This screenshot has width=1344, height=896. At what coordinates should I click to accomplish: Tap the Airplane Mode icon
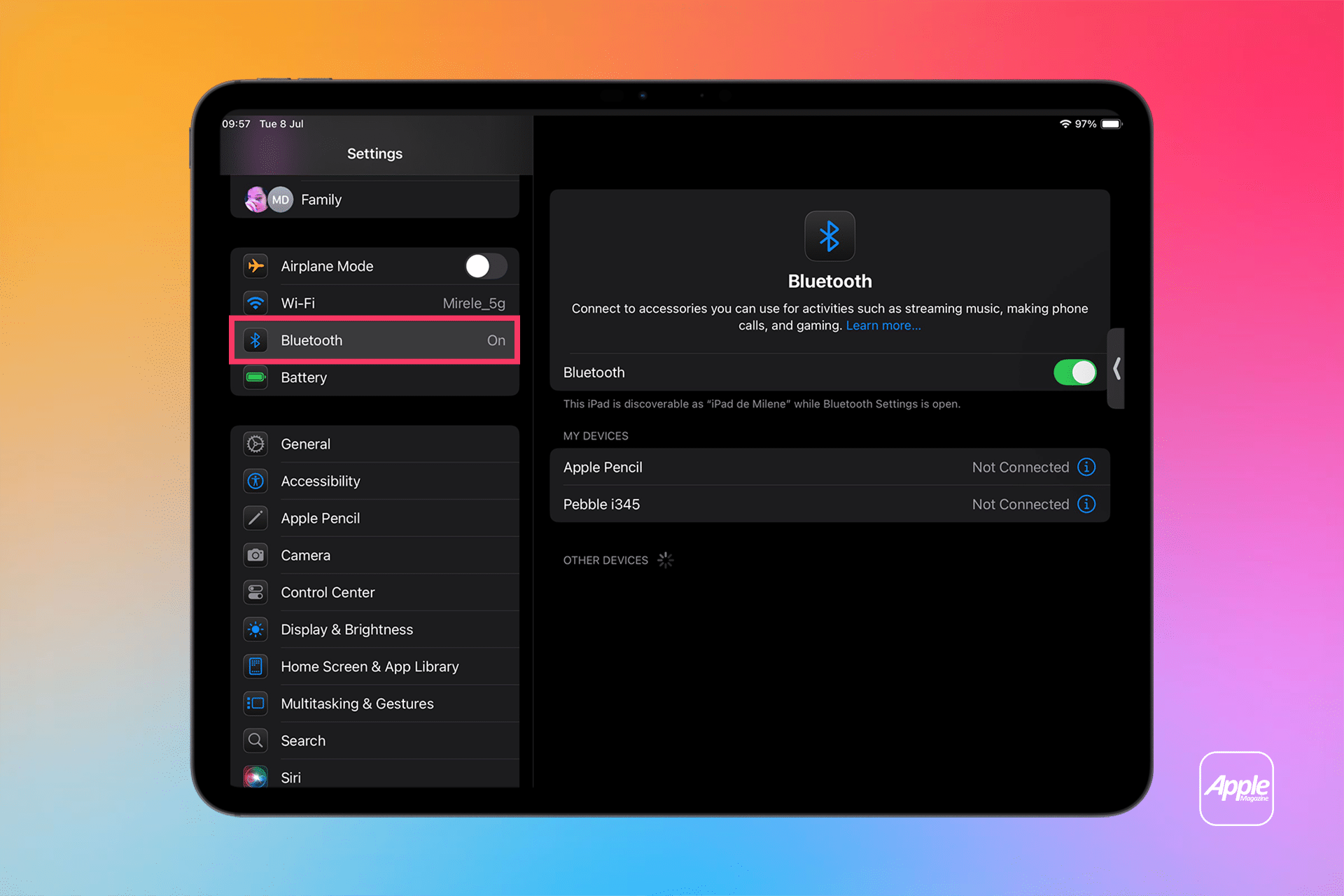[x=255, y=266]
